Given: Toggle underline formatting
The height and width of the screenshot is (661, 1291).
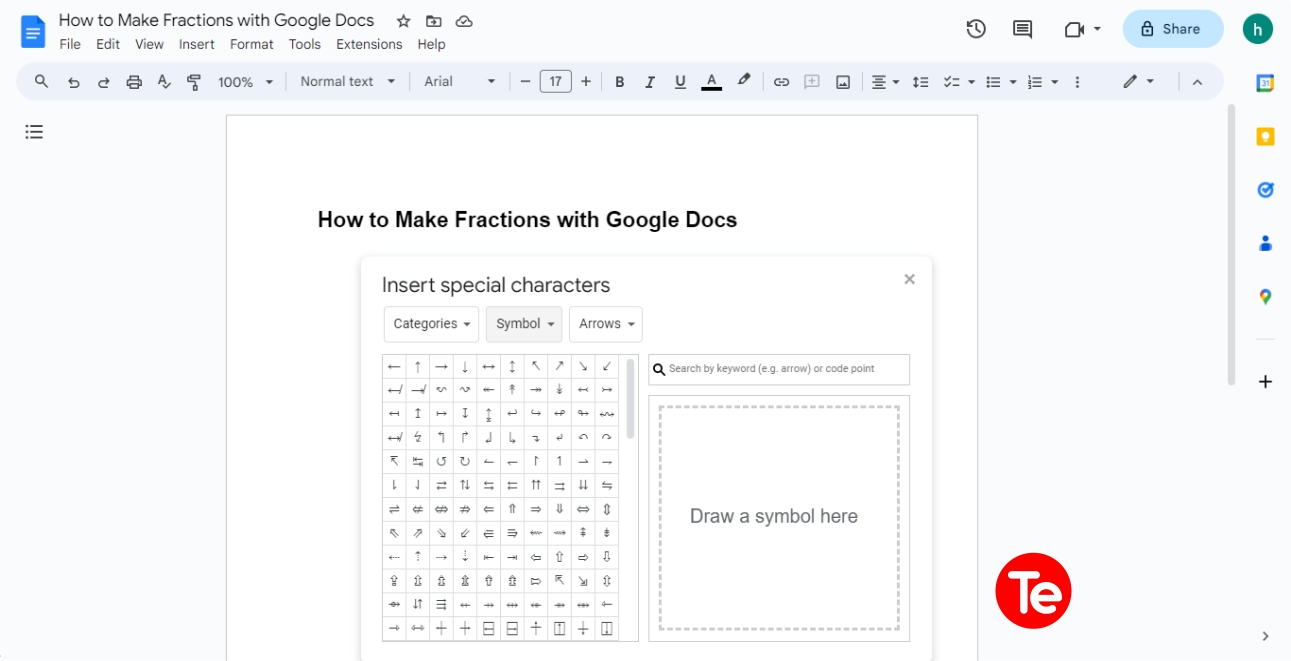Looking at the screenshot, I should tap(680, 82).
